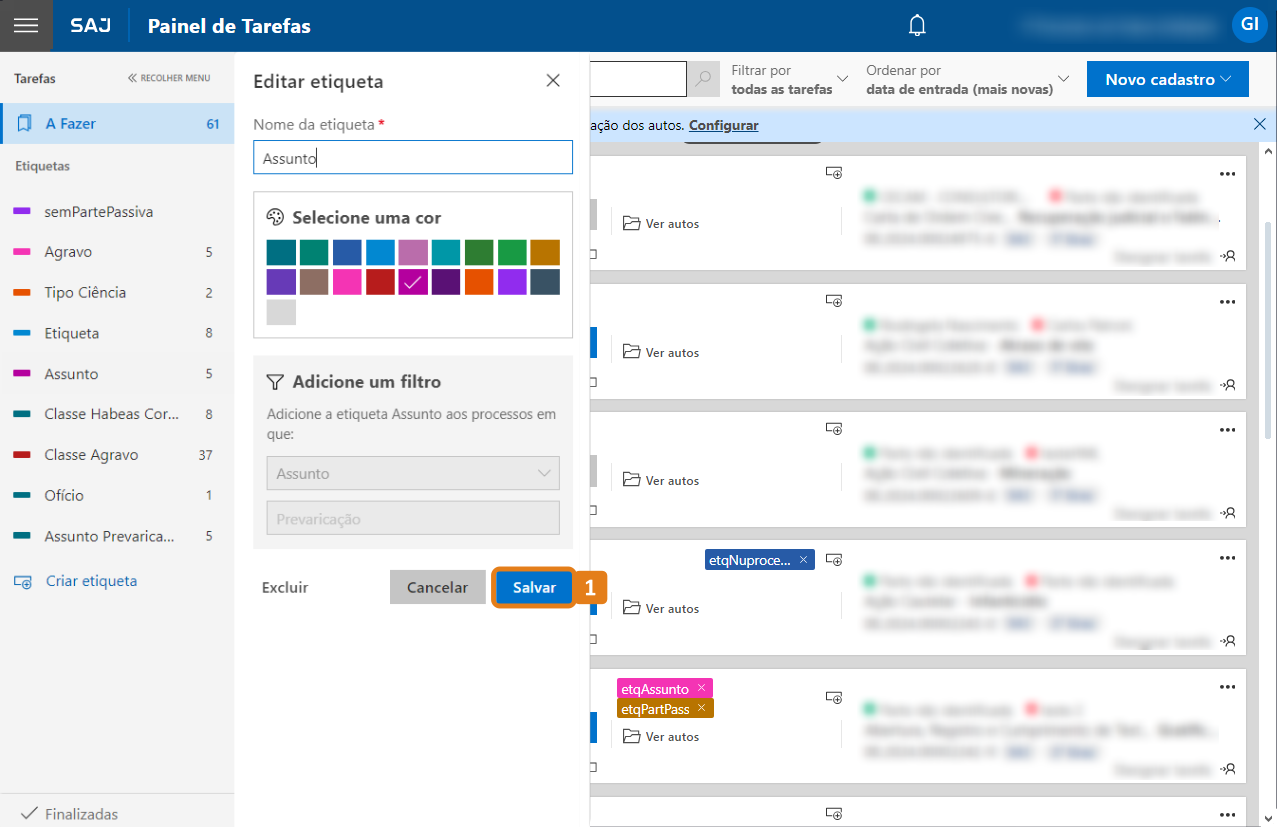Remove the etqNuproce tag
Image resolution: width=1277 pixels, height=827 pixels.
(803, 560)
